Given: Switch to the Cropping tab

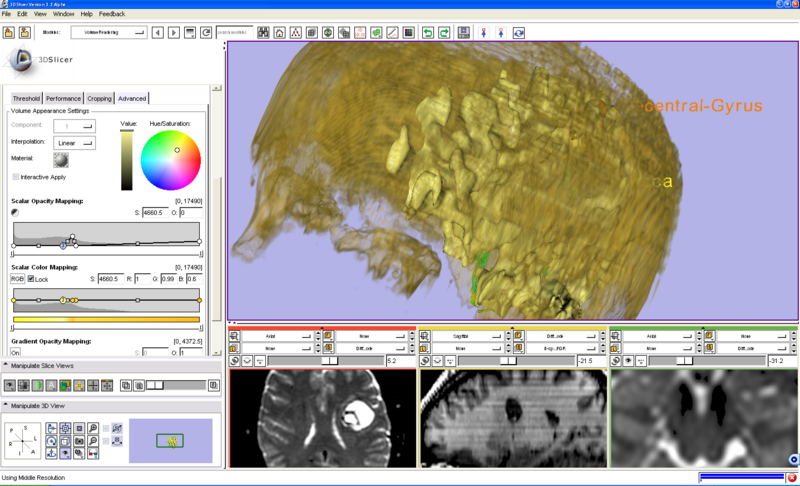Looking at the screenshot, I should click(x=100, y=98).
